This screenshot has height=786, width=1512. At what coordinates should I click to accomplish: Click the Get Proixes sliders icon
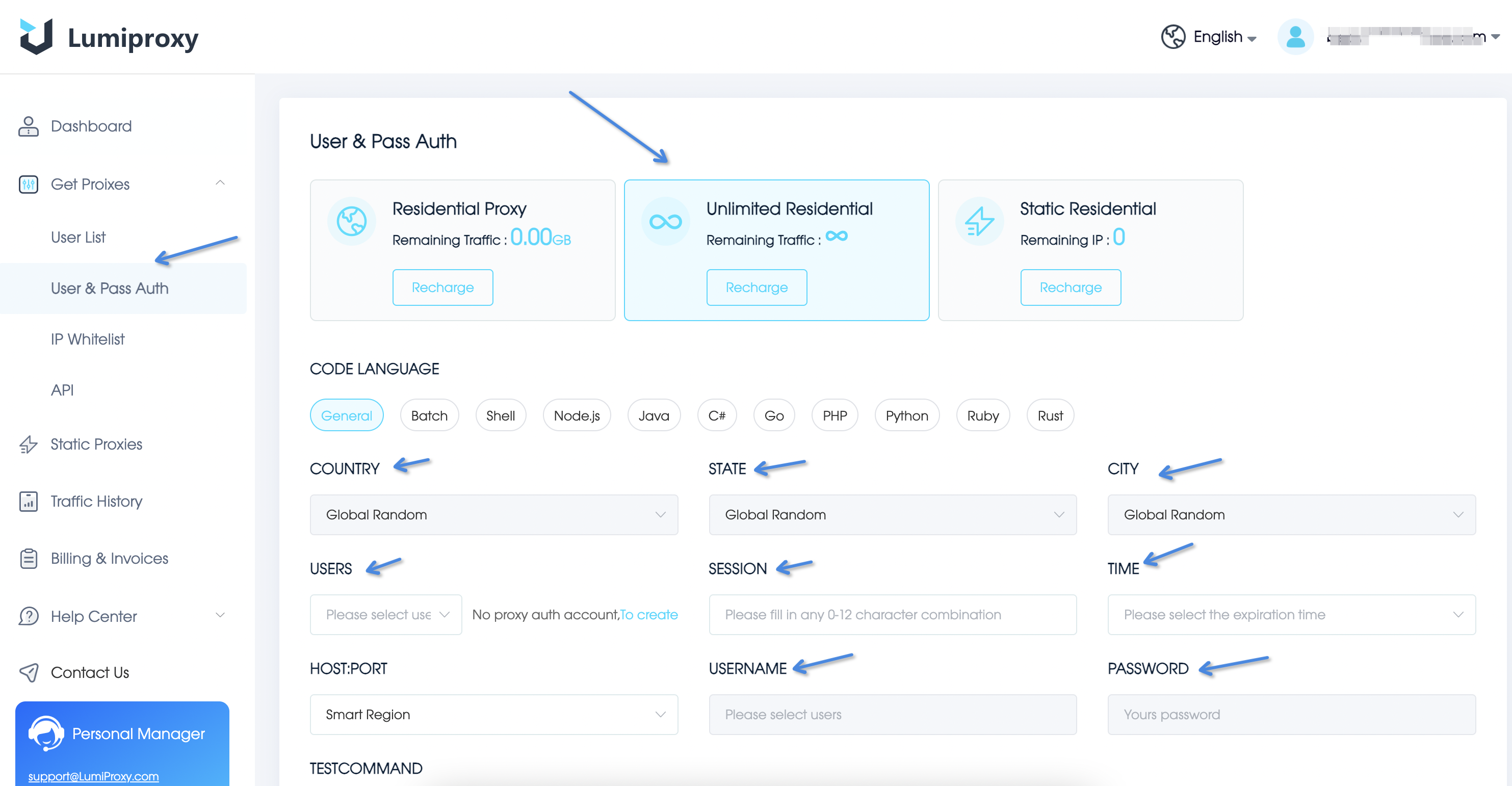(x=28, y=185)
